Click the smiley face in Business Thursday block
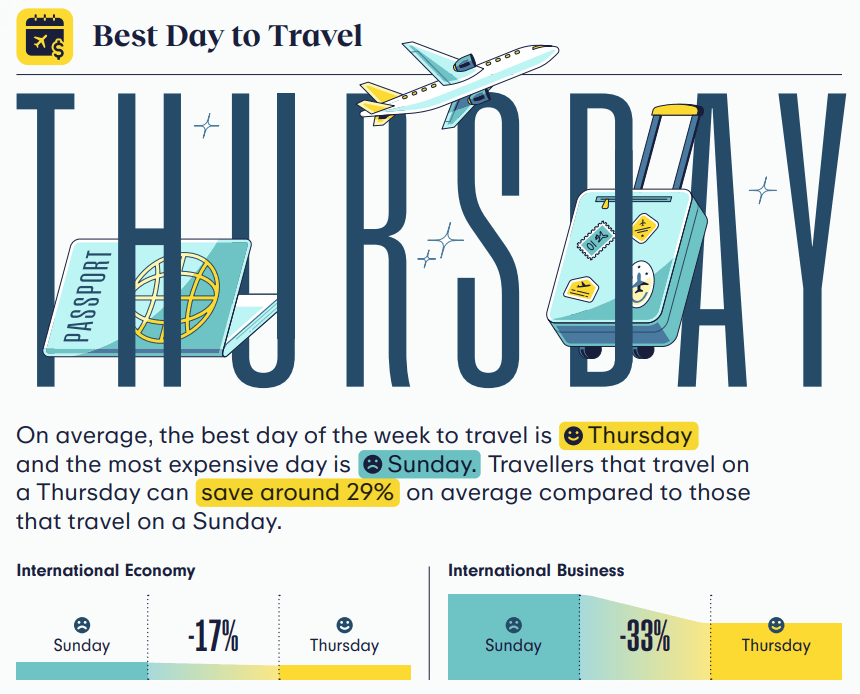This screenshot has width=860, height=694. (776, 625)
